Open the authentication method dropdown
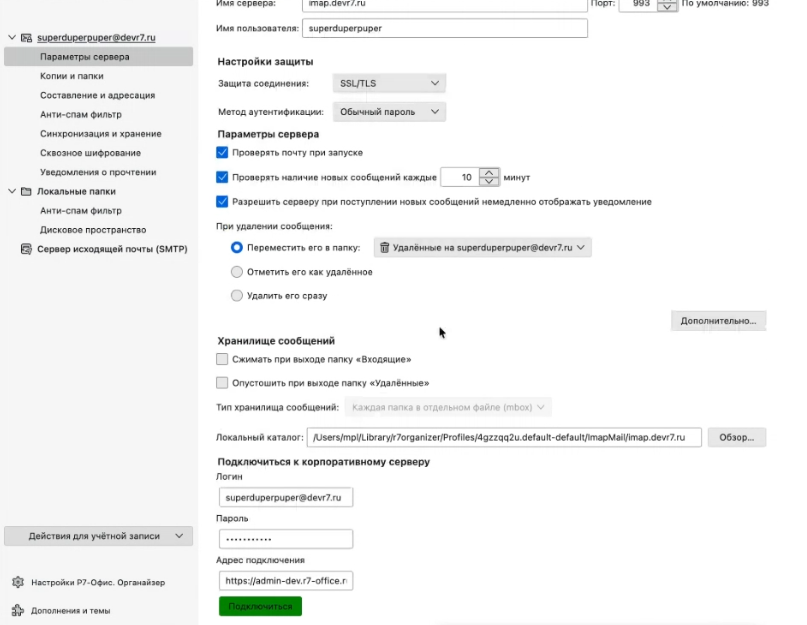 click(389, 112)
